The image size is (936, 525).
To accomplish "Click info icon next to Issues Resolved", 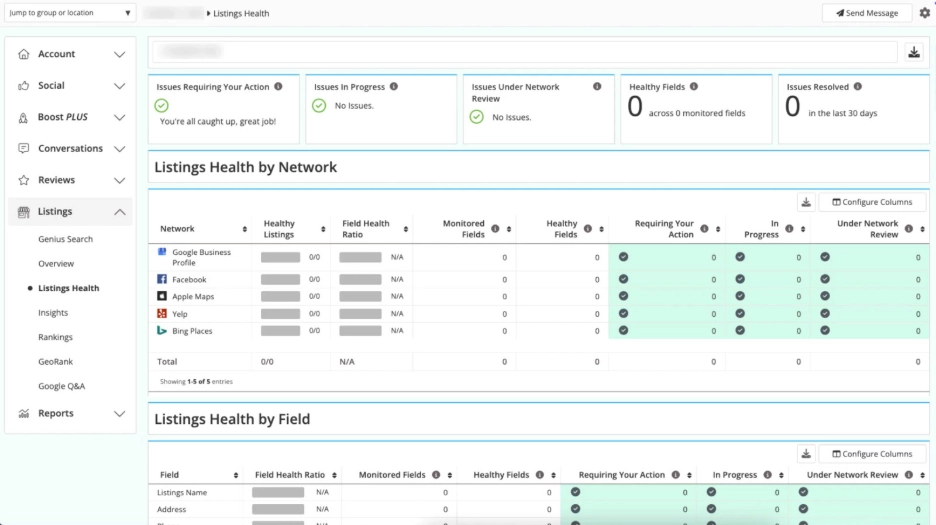I will tap(858, 87).
